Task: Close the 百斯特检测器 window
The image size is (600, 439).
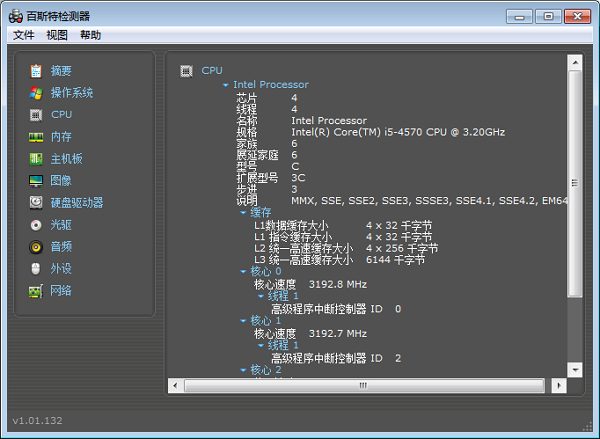Action: 577,16
